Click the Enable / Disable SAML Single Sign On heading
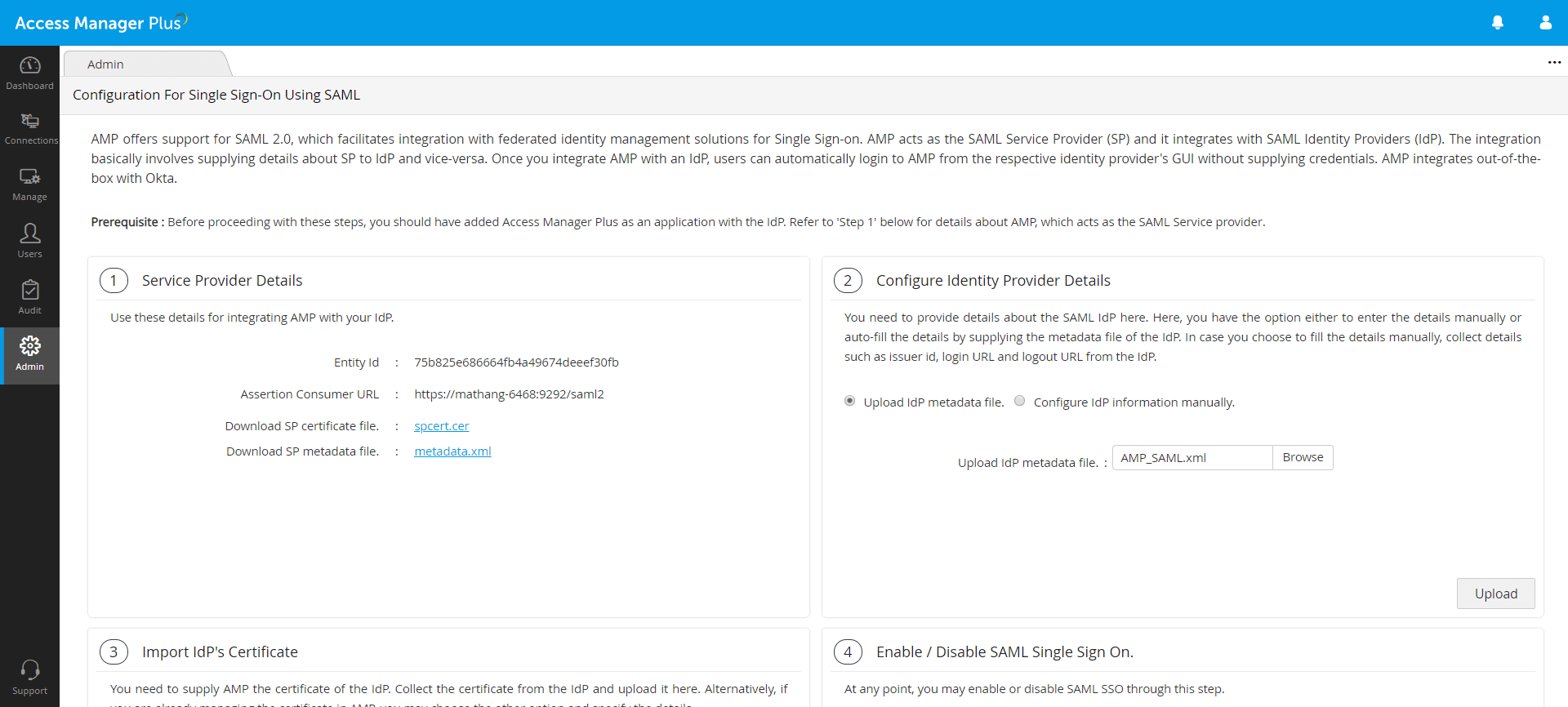Viewport: 1568px width, 707px height. click(x=1004, y=652)
